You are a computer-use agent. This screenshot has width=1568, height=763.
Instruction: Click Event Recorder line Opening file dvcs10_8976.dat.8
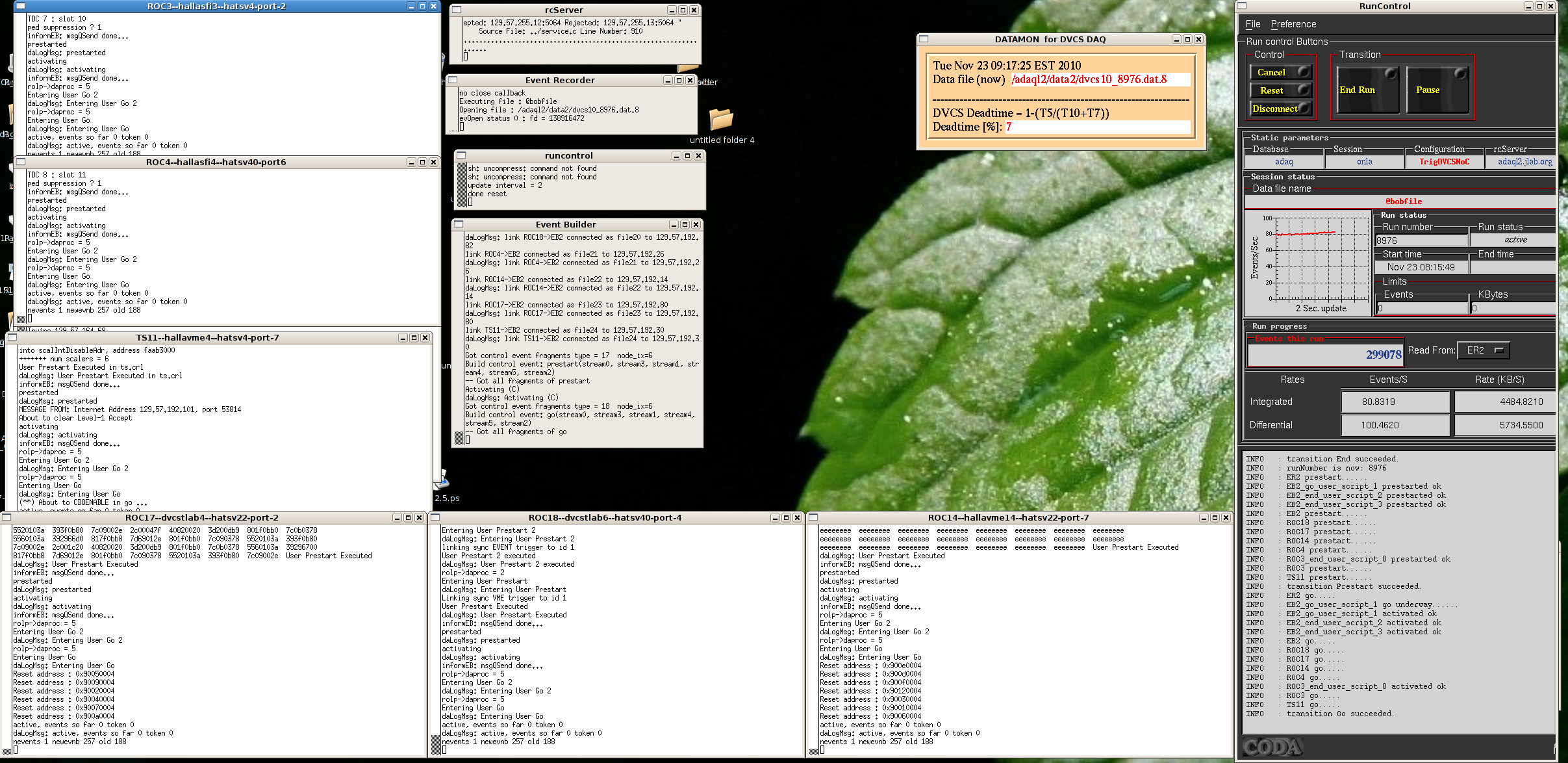coord(549,110)
